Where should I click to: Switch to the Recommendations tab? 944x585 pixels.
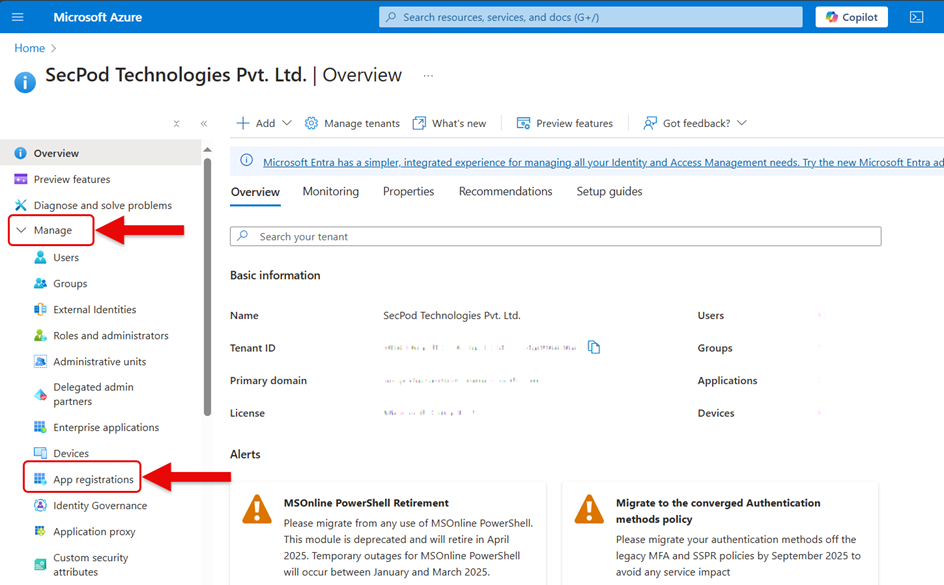[505, 191]
